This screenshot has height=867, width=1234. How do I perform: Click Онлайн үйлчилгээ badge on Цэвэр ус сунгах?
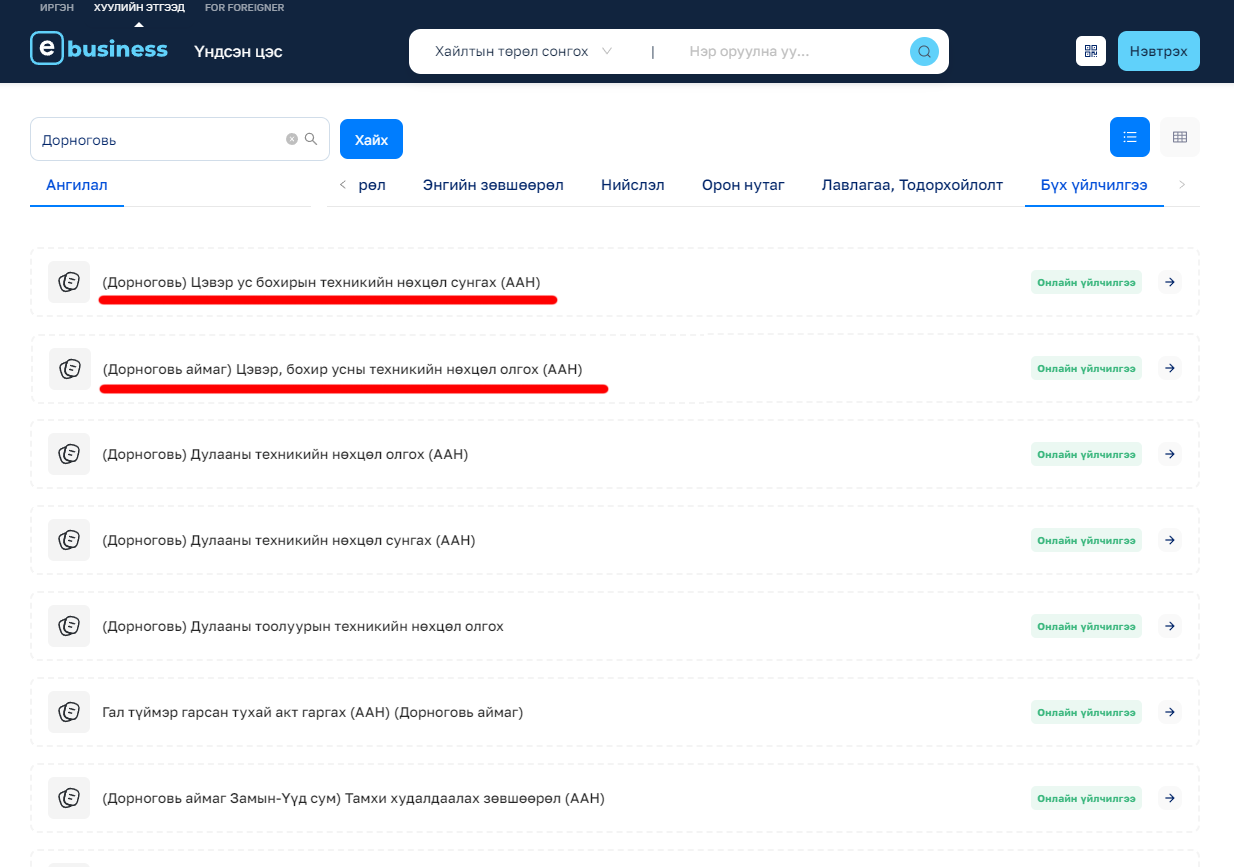[x=1086, y=283]
